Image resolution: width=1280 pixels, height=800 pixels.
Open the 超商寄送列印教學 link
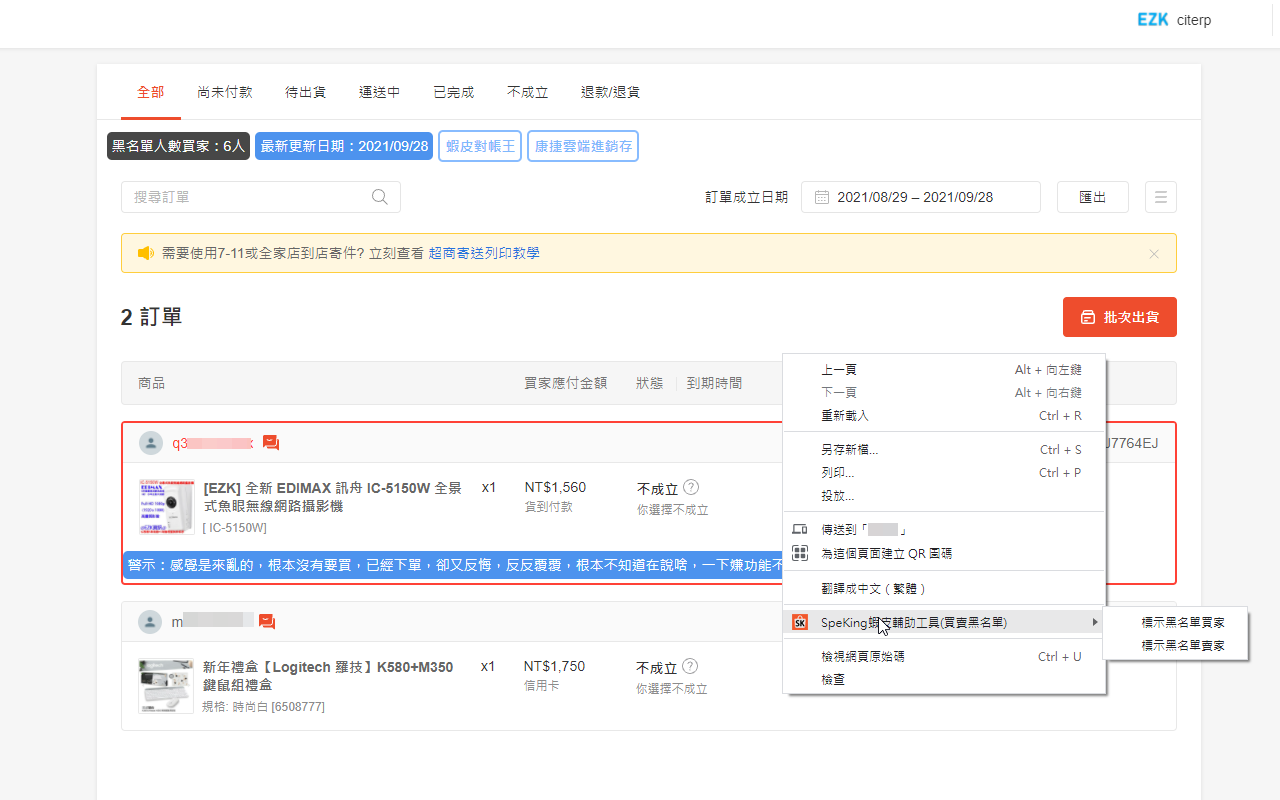pyautogui.click(x=484, y=254)
